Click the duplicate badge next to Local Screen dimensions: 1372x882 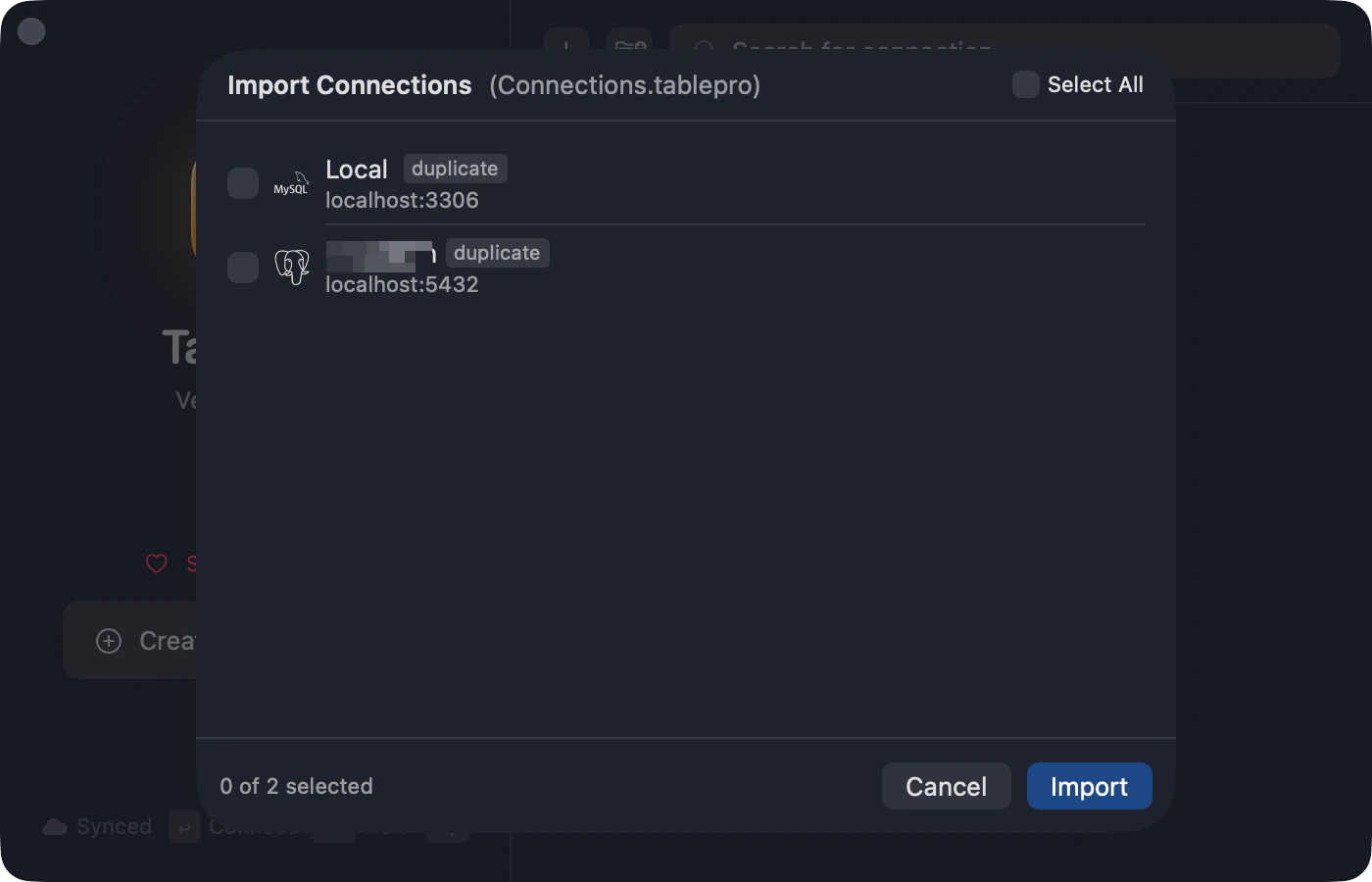[455, 168]
